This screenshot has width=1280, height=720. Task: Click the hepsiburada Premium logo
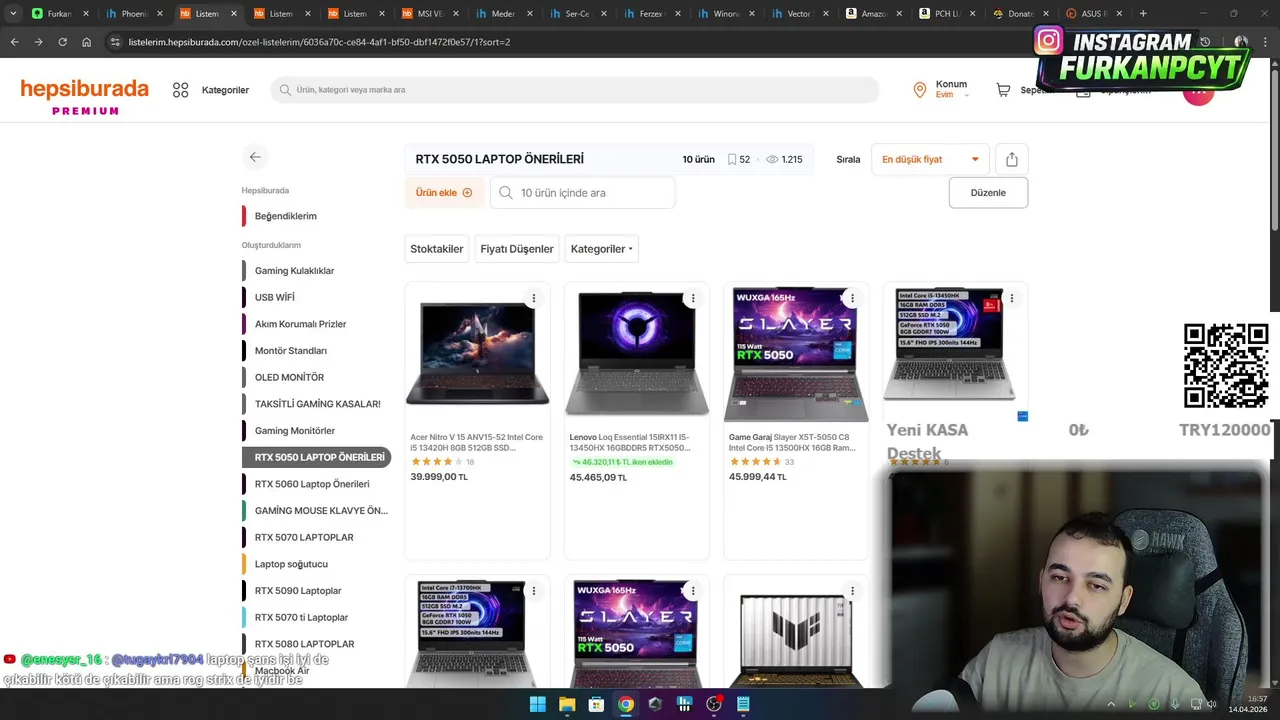coord(85,96)
